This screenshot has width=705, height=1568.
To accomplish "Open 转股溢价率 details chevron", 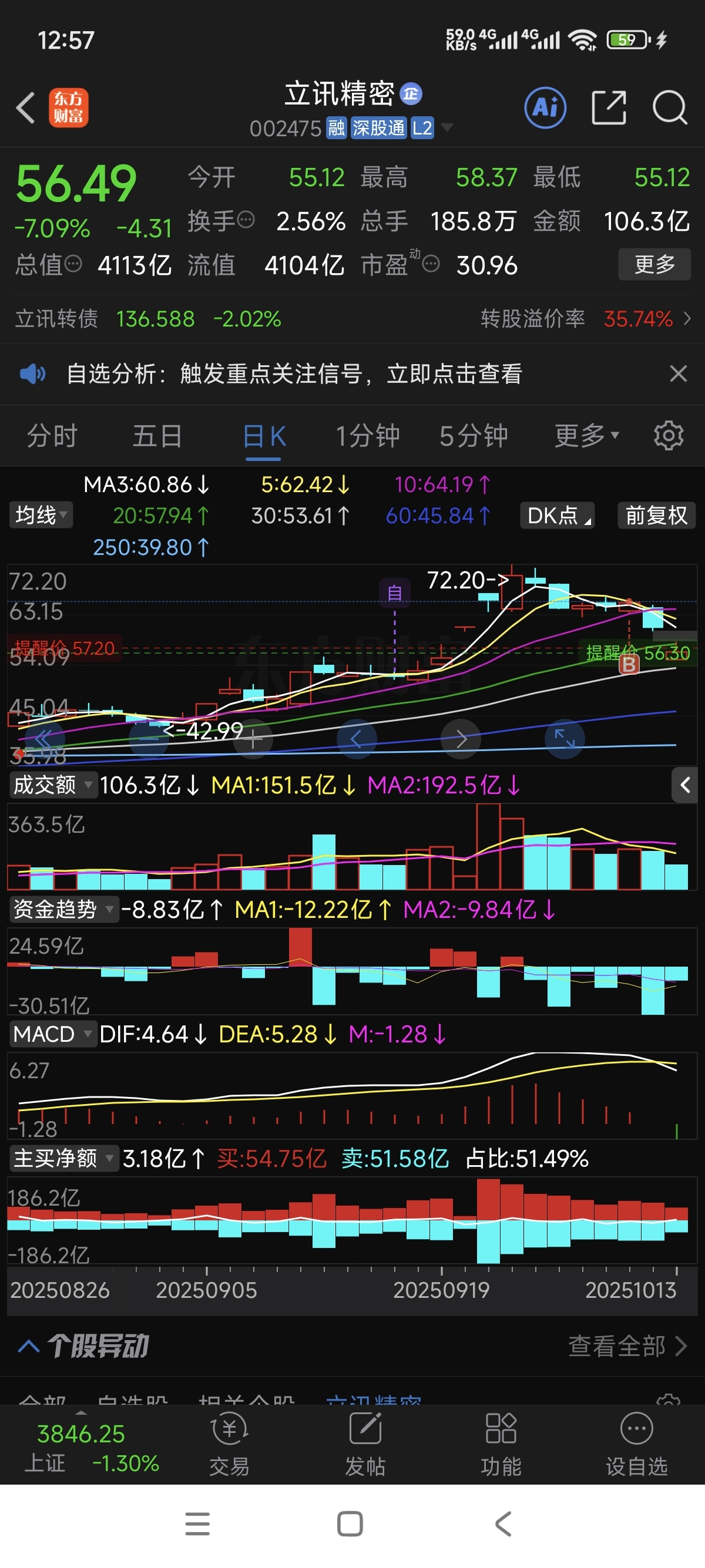I will pos(687,319).
